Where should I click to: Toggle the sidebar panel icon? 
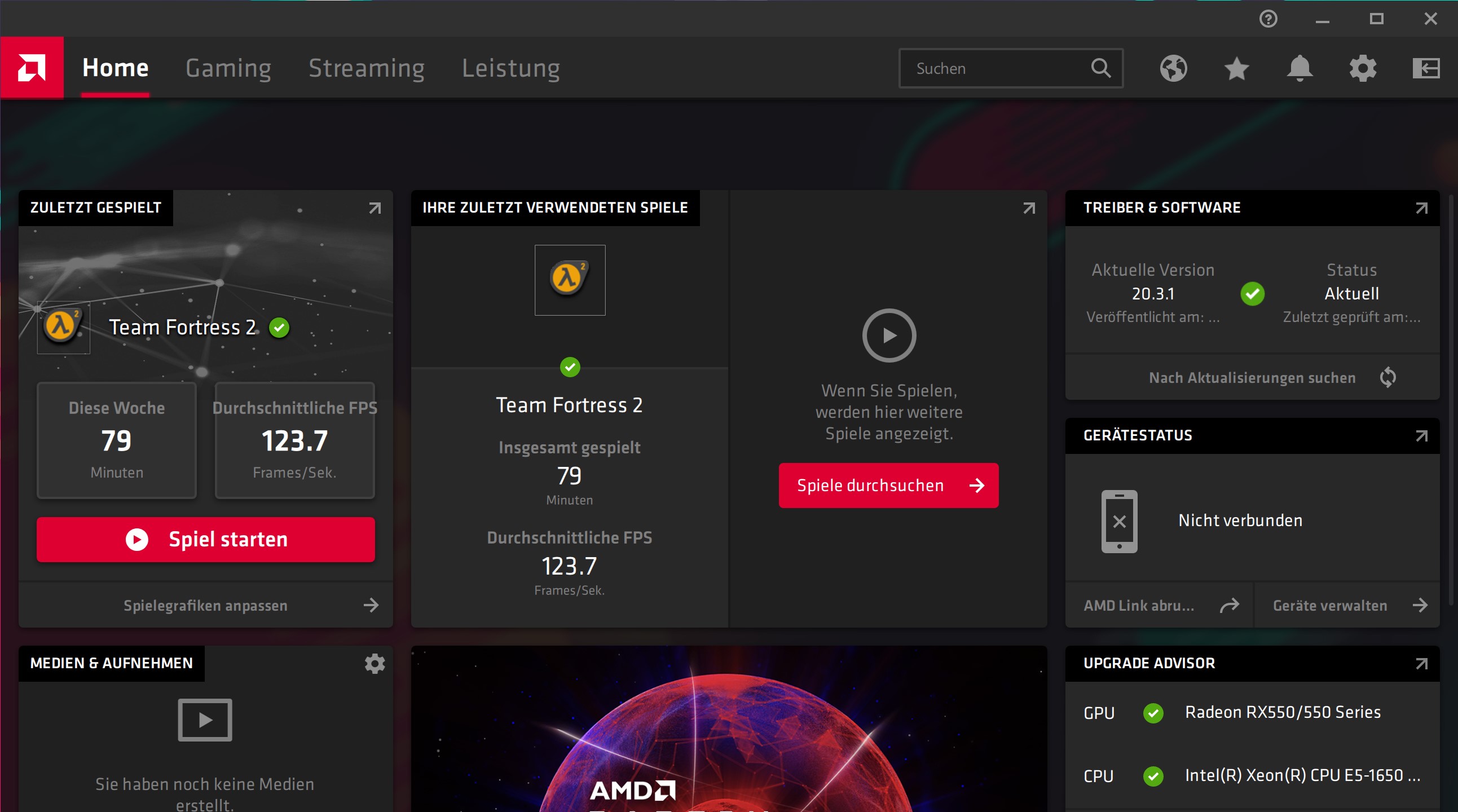[x=1426, y=68]
